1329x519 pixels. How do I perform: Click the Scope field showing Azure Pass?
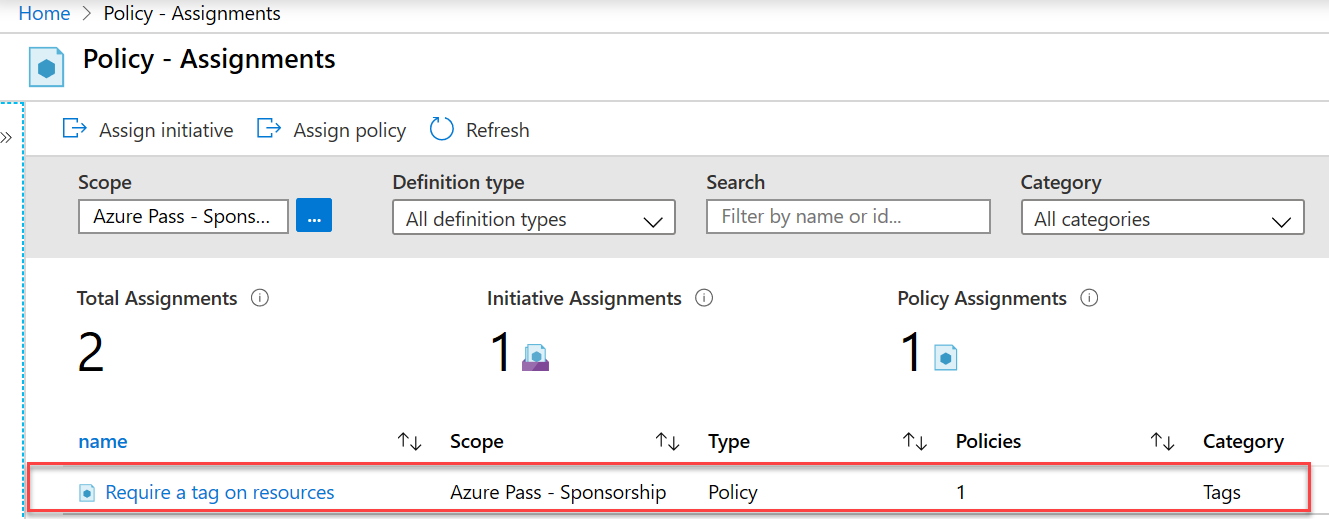[x=183, y=216]
